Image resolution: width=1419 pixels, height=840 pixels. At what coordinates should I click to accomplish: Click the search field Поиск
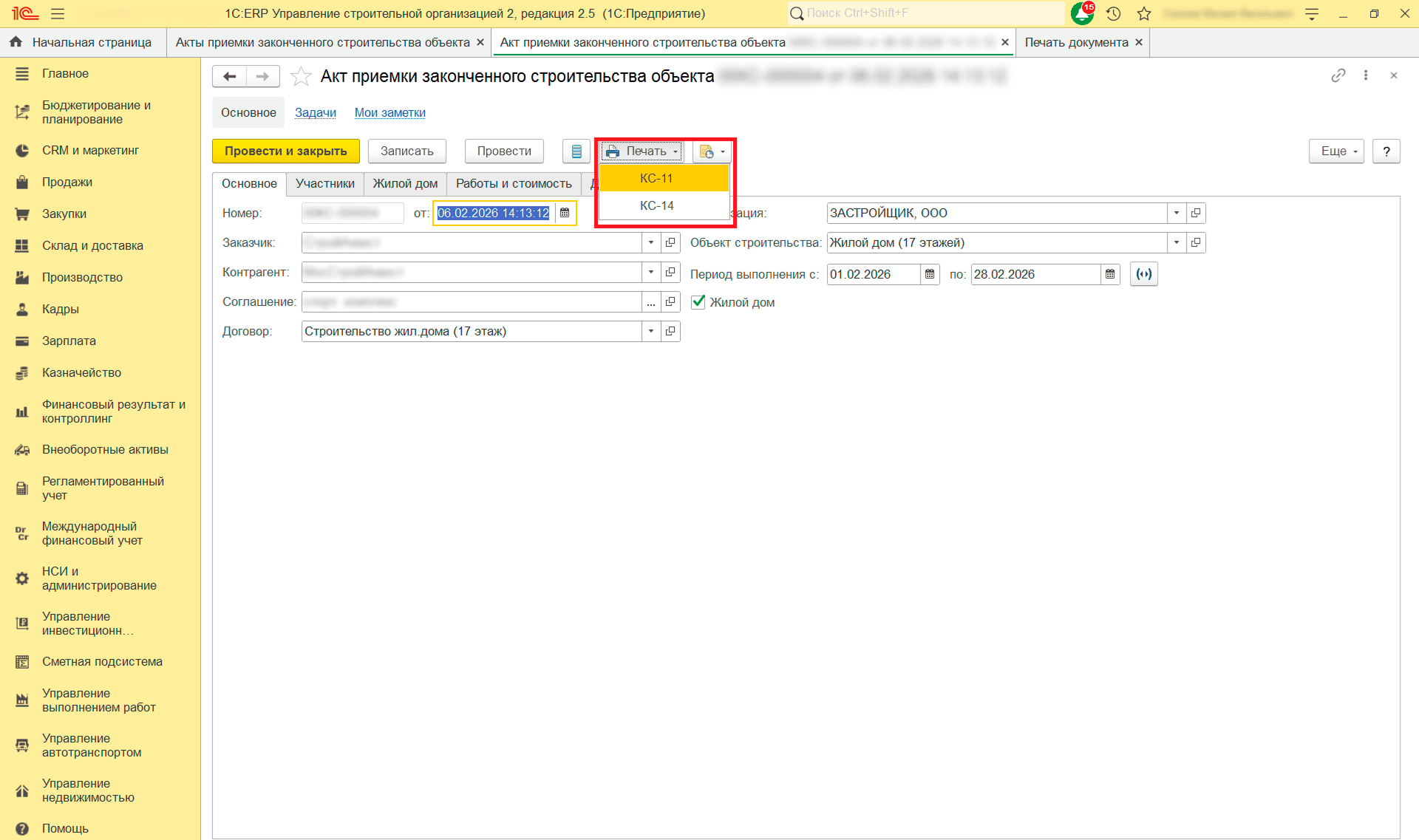pyautogui.click(x=924, y=13)
